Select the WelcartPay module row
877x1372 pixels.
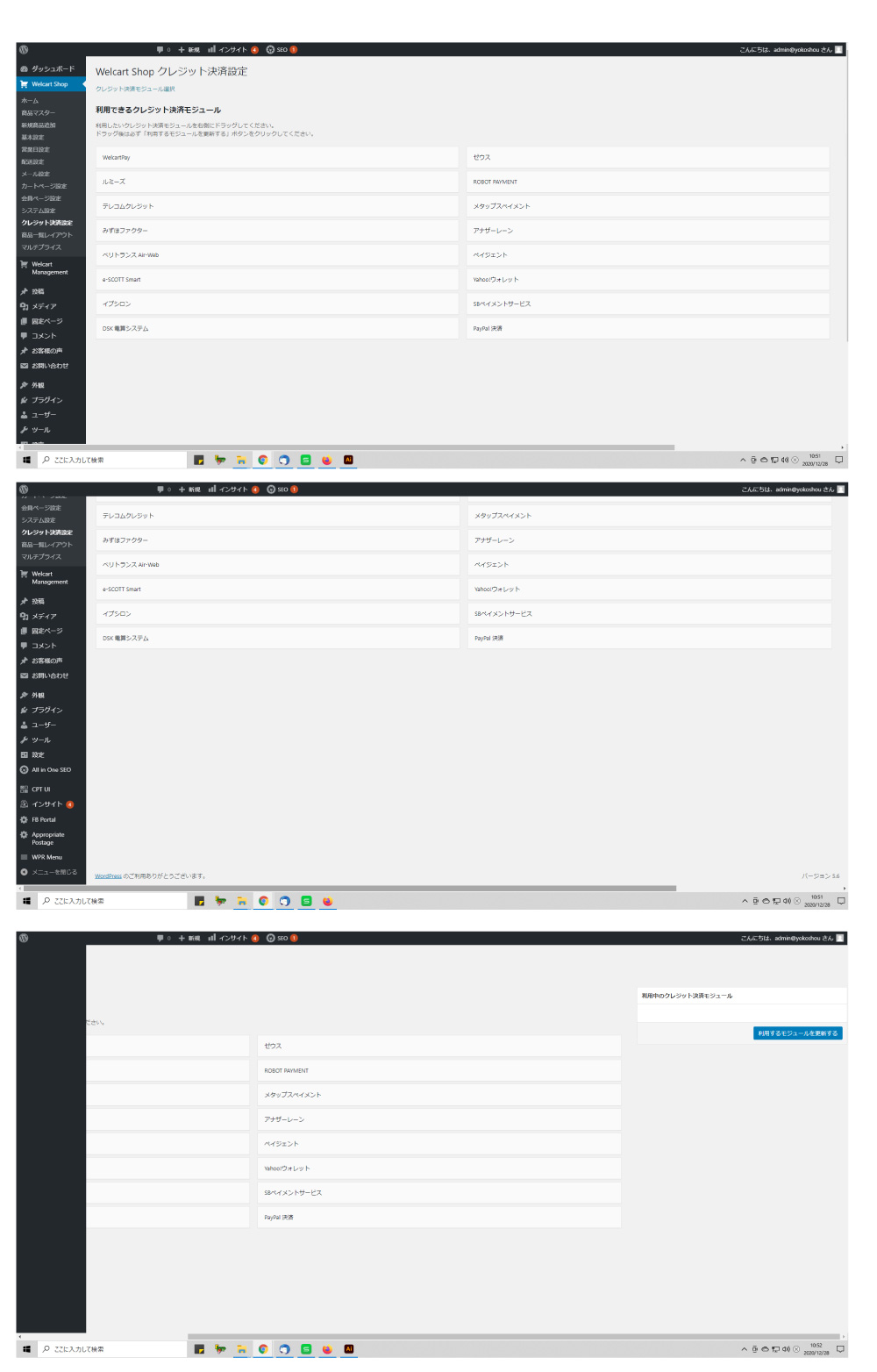click(277, 158)
